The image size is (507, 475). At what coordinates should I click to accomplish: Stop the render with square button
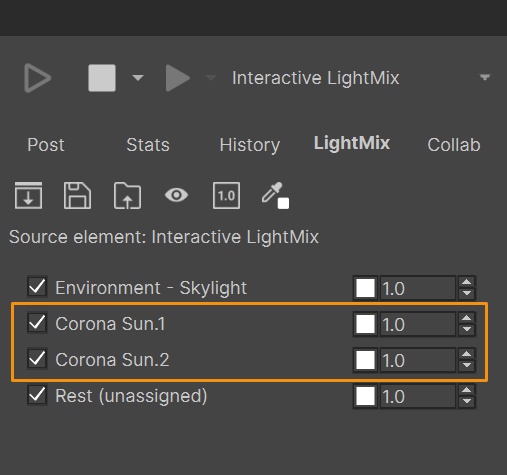click(x=102, y=78)
